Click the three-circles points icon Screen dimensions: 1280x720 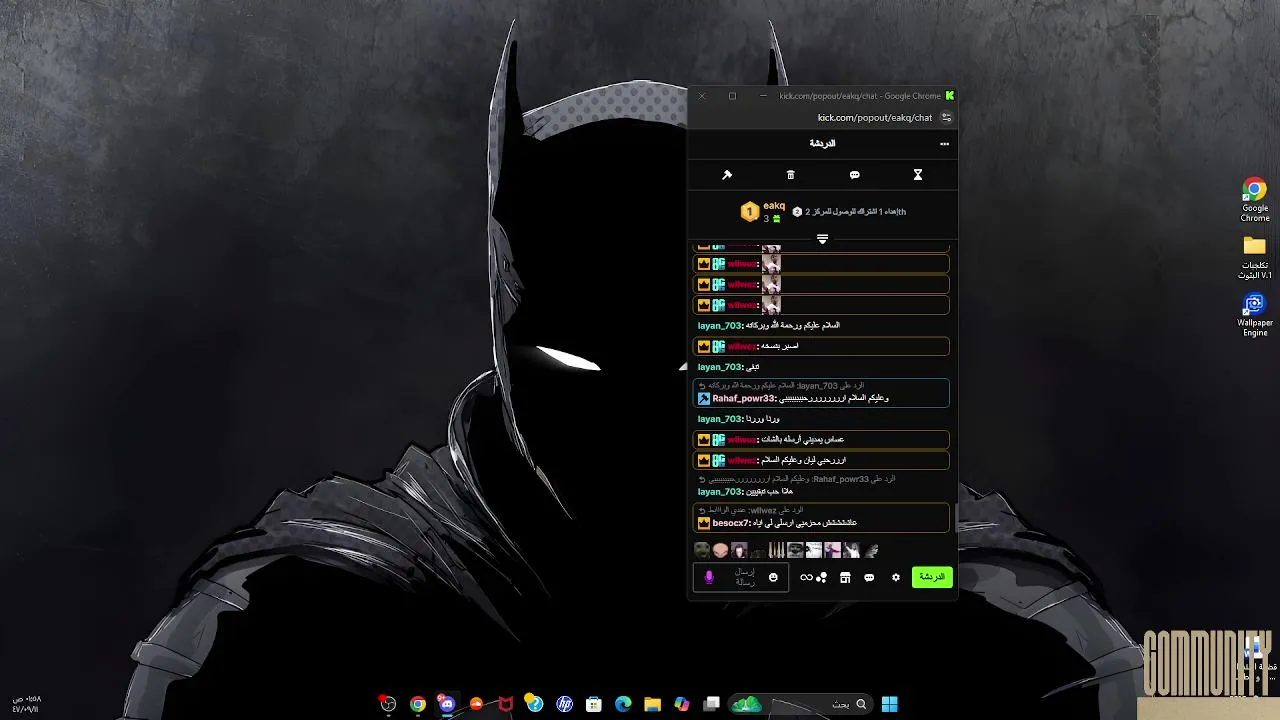[822, 577]
